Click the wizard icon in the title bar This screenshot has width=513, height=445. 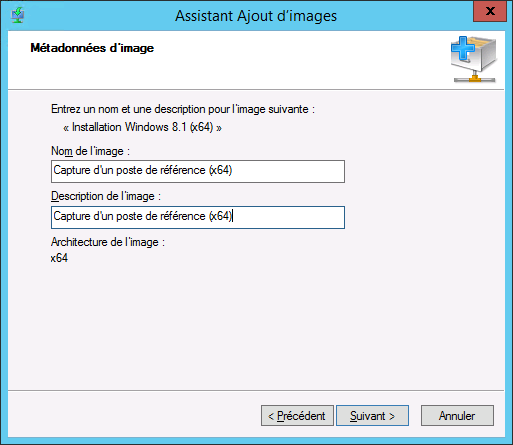tap(17, 15)
